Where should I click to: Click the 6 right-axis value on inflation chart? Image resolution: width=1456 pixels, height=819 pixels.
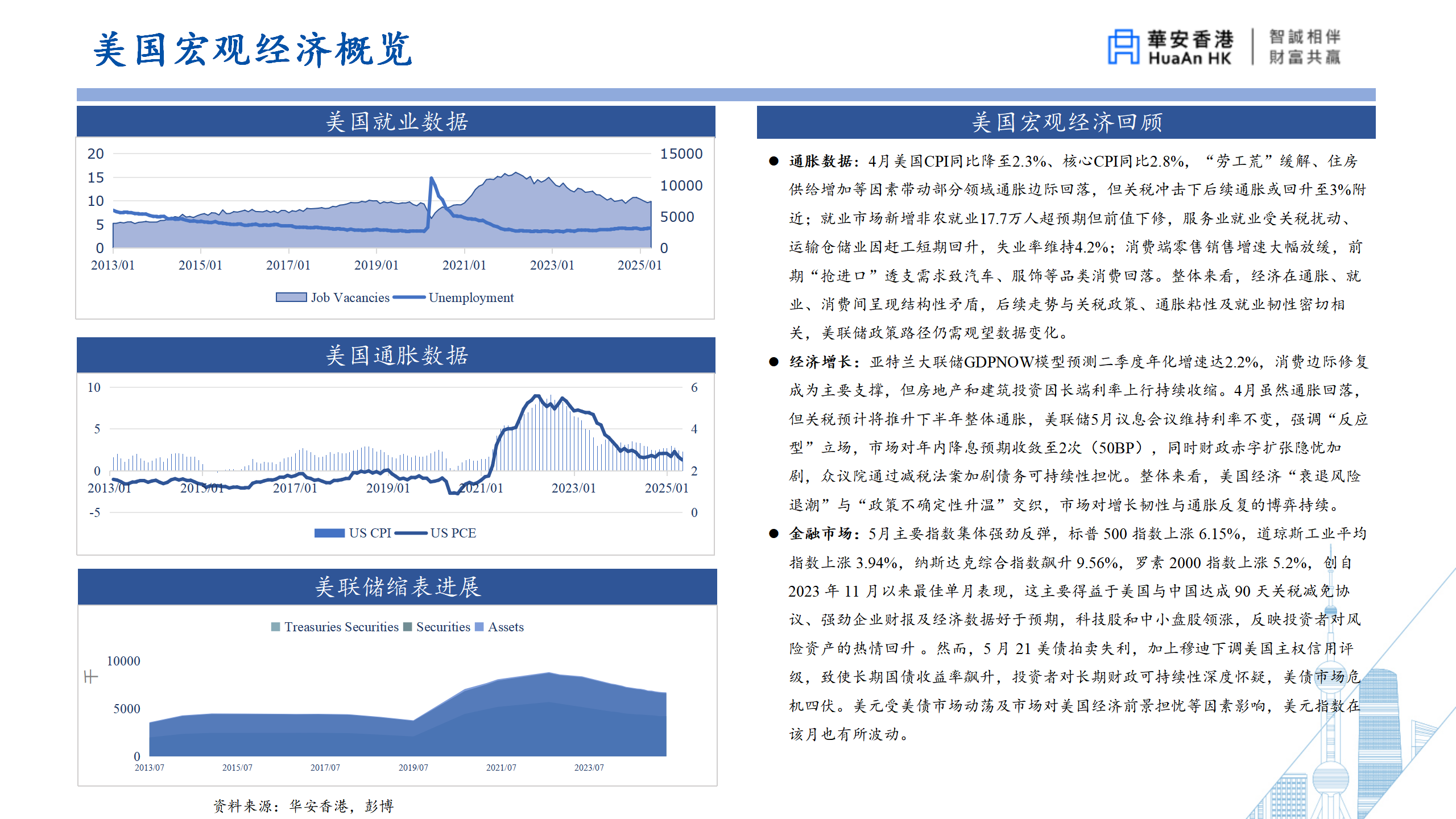click(694, 388)
